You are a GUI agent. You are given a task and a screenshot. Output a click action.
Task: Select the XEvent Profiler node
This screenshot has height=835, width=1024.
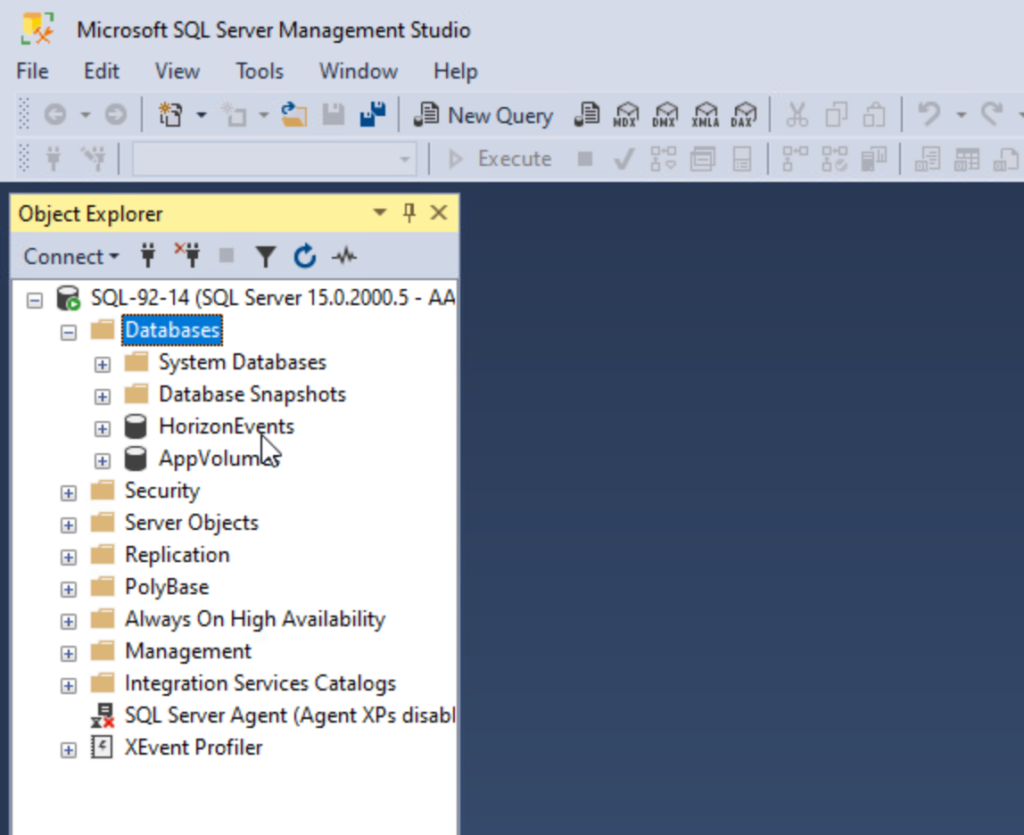pyautogui.click(x=192, y=747)
